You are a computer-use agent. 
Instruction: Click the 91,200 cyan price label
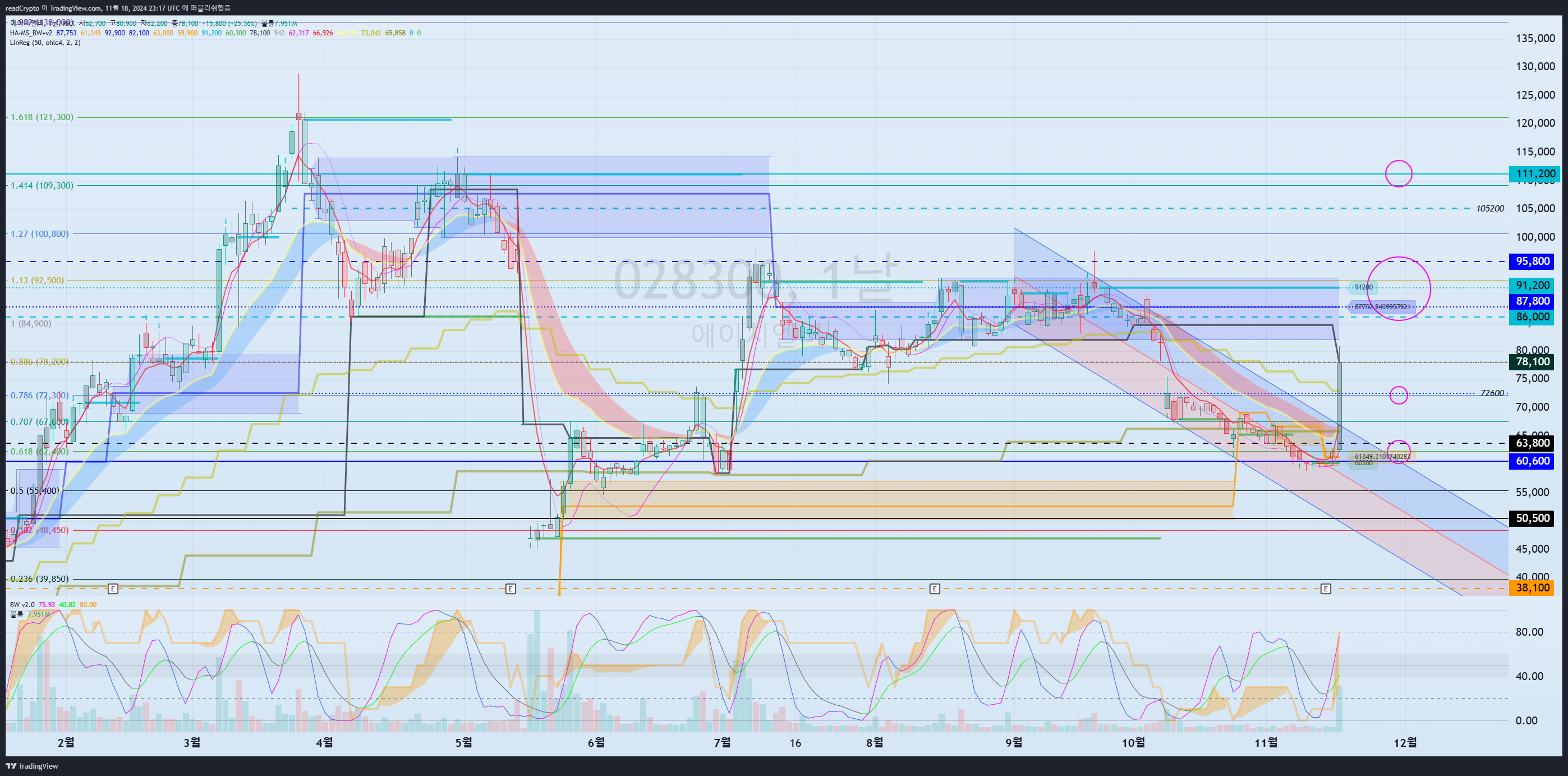[x=1532, y=286]
